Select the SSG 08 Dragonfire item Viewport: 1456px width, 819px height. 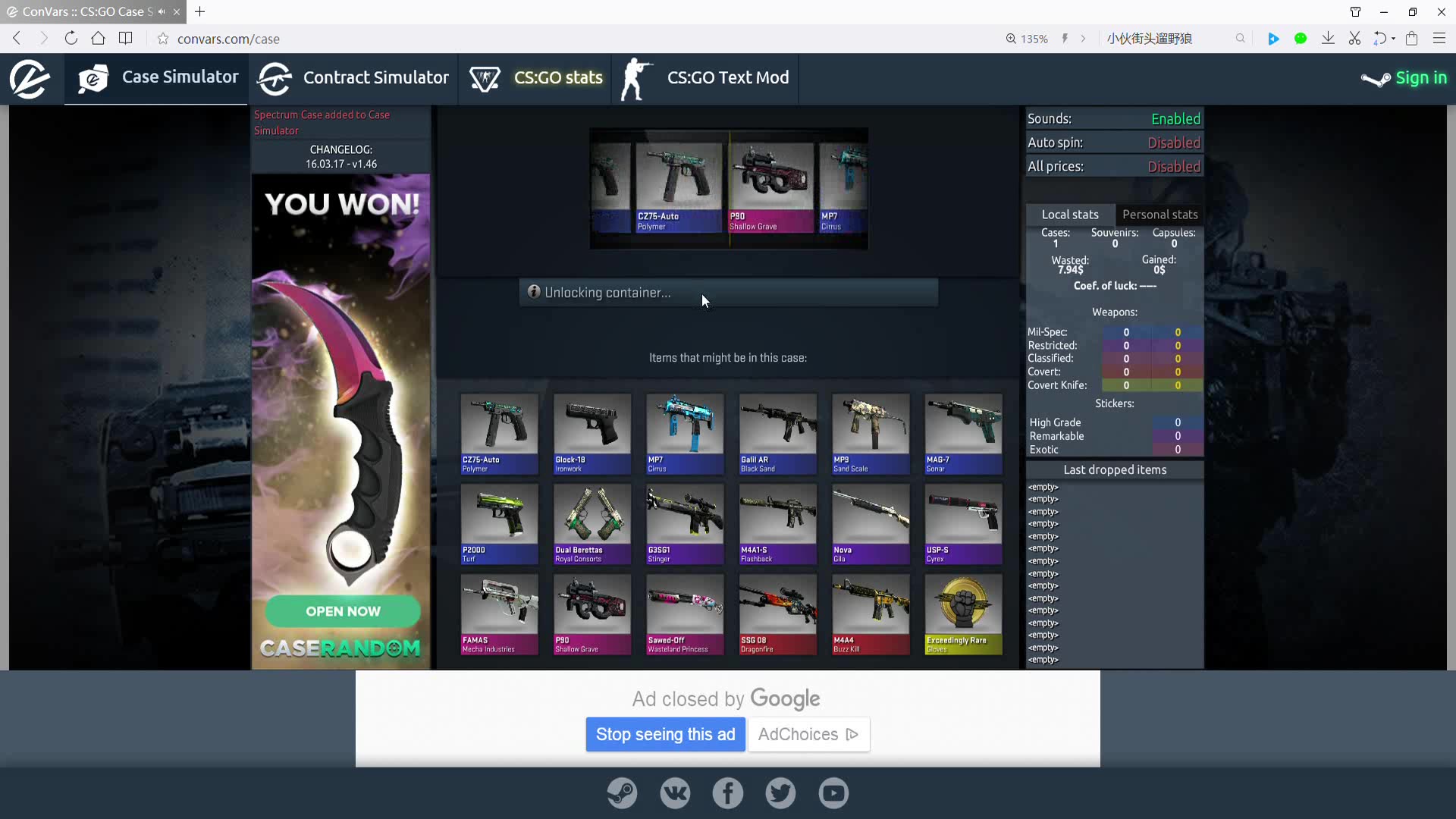tap(778, 614)
